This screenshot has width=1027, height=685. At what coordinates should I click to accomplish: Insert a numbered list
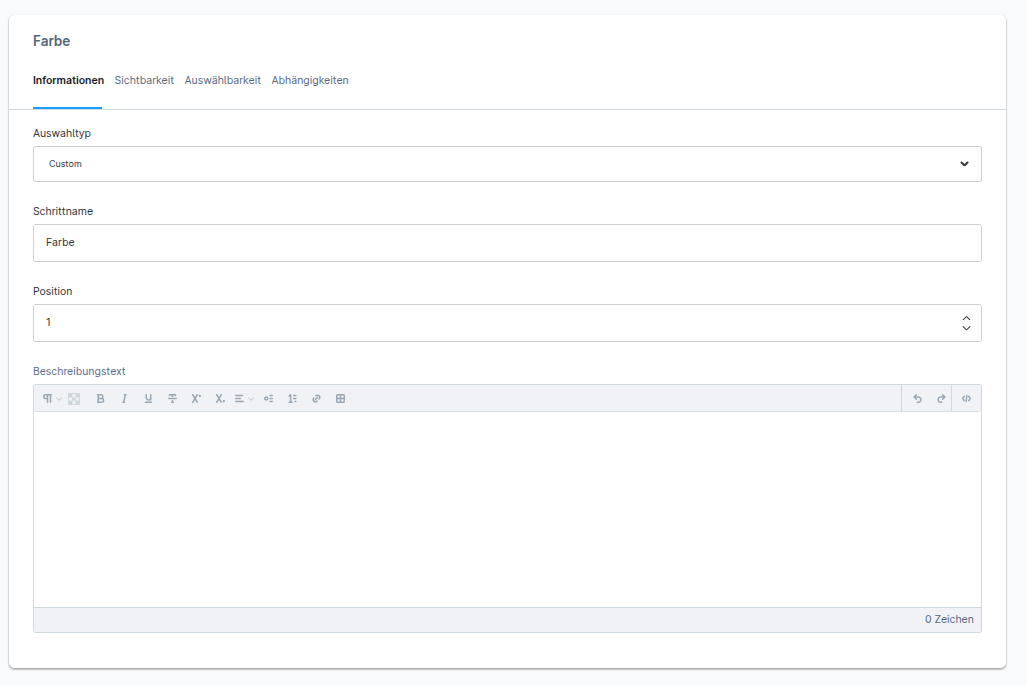pos(292,399)
